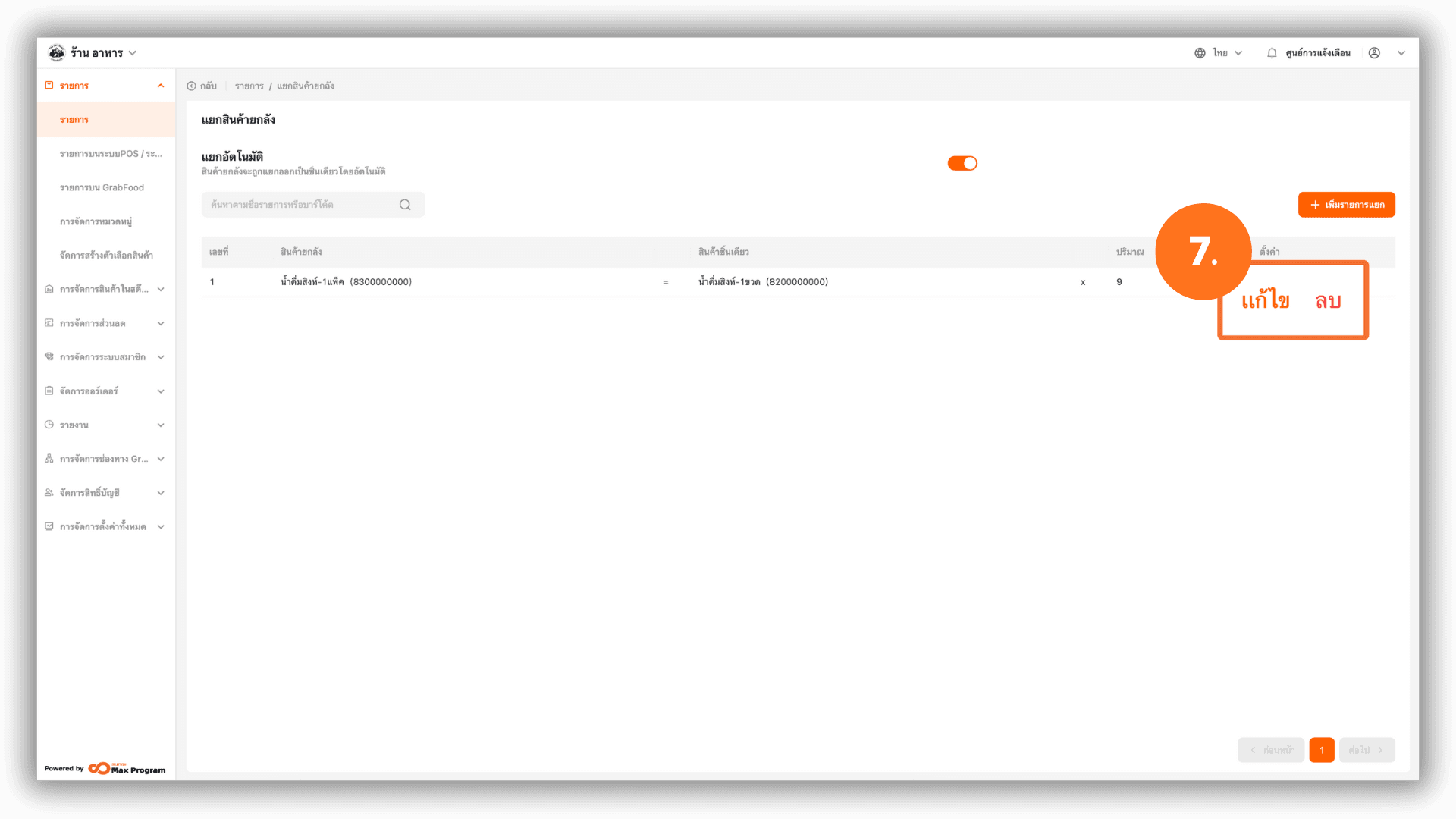
Task: Click the globe language icon
Action: pyautogui.click(x=1200, y=53)
